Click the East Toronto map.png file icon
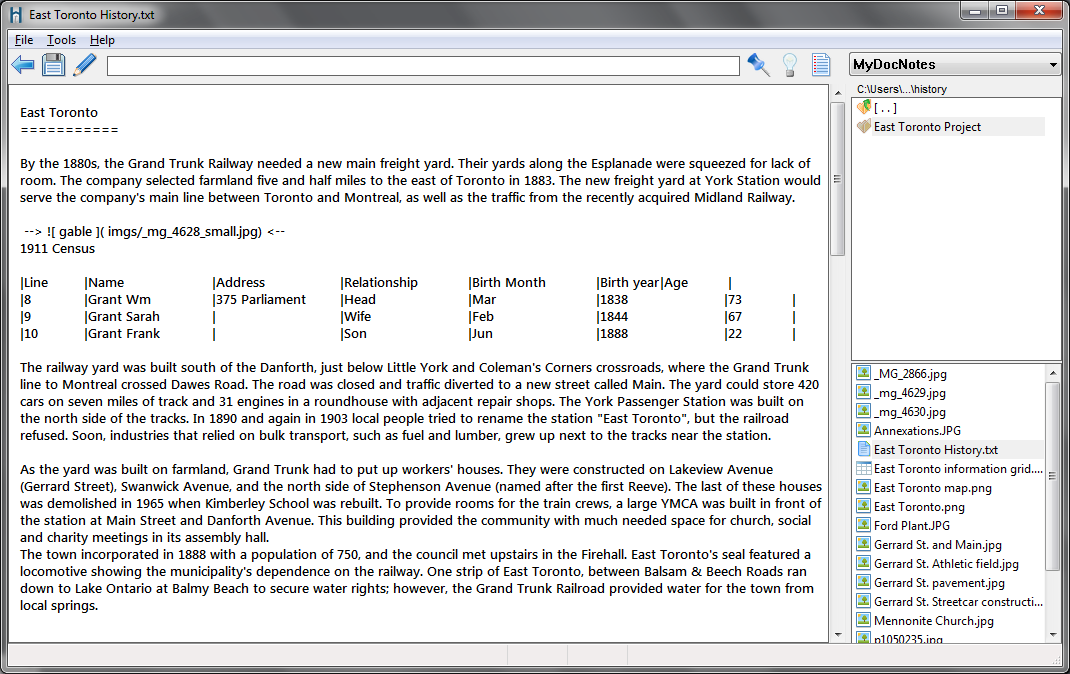 click(863, 488)
